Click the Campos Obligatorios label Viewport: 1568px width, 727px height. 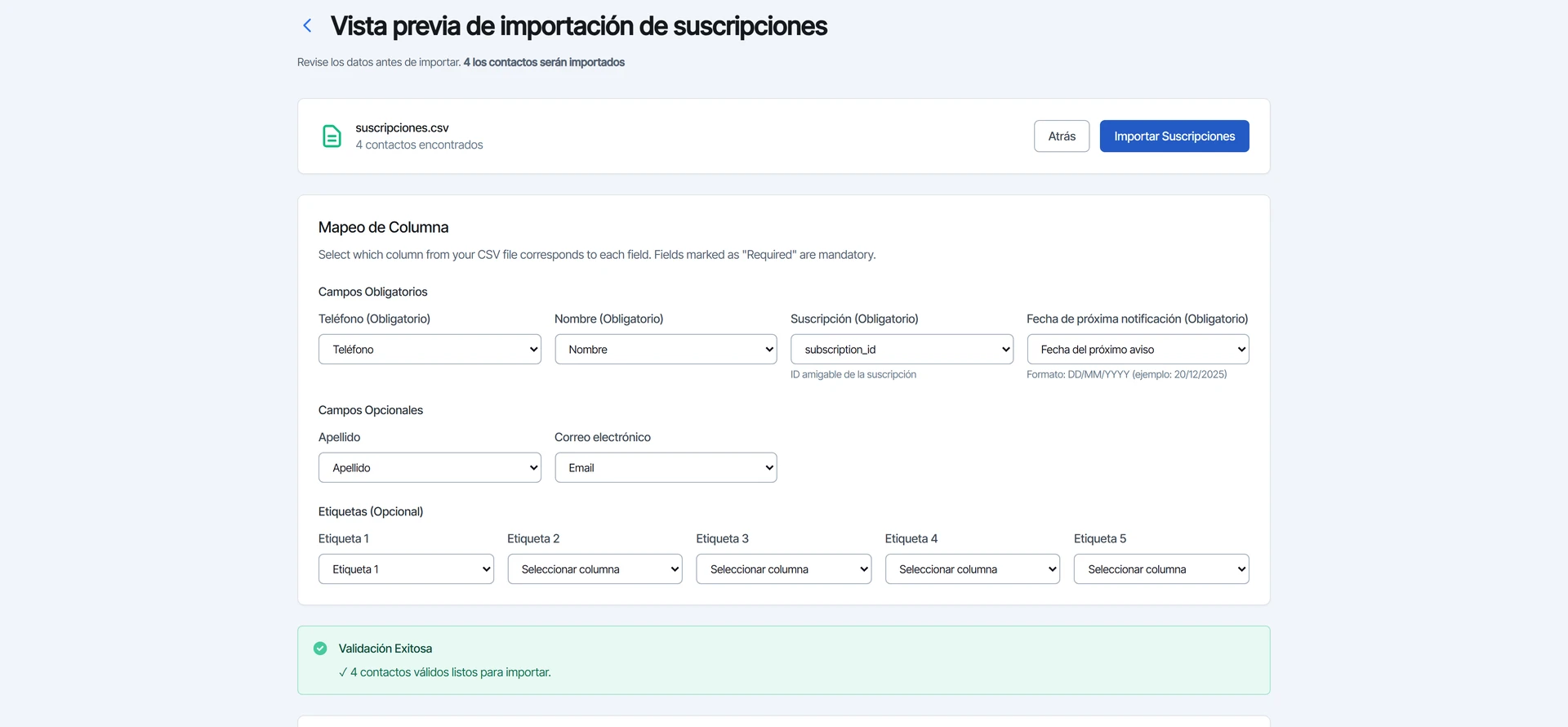(x=372, y=292)
